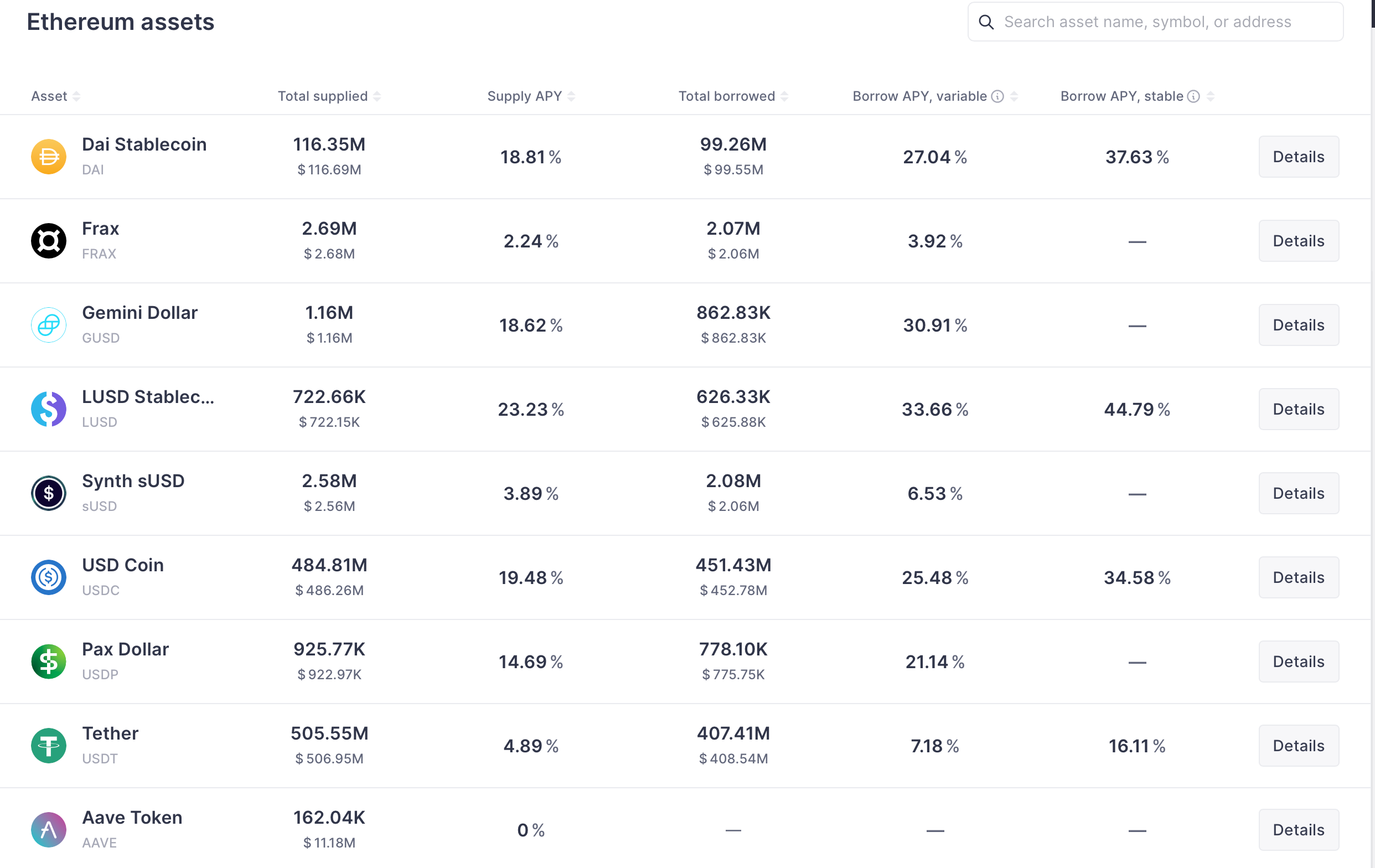Click the Tether token icon
The width and height of the screenshot is (1375, 868).
pyautogui.click(x=49, y=745)
